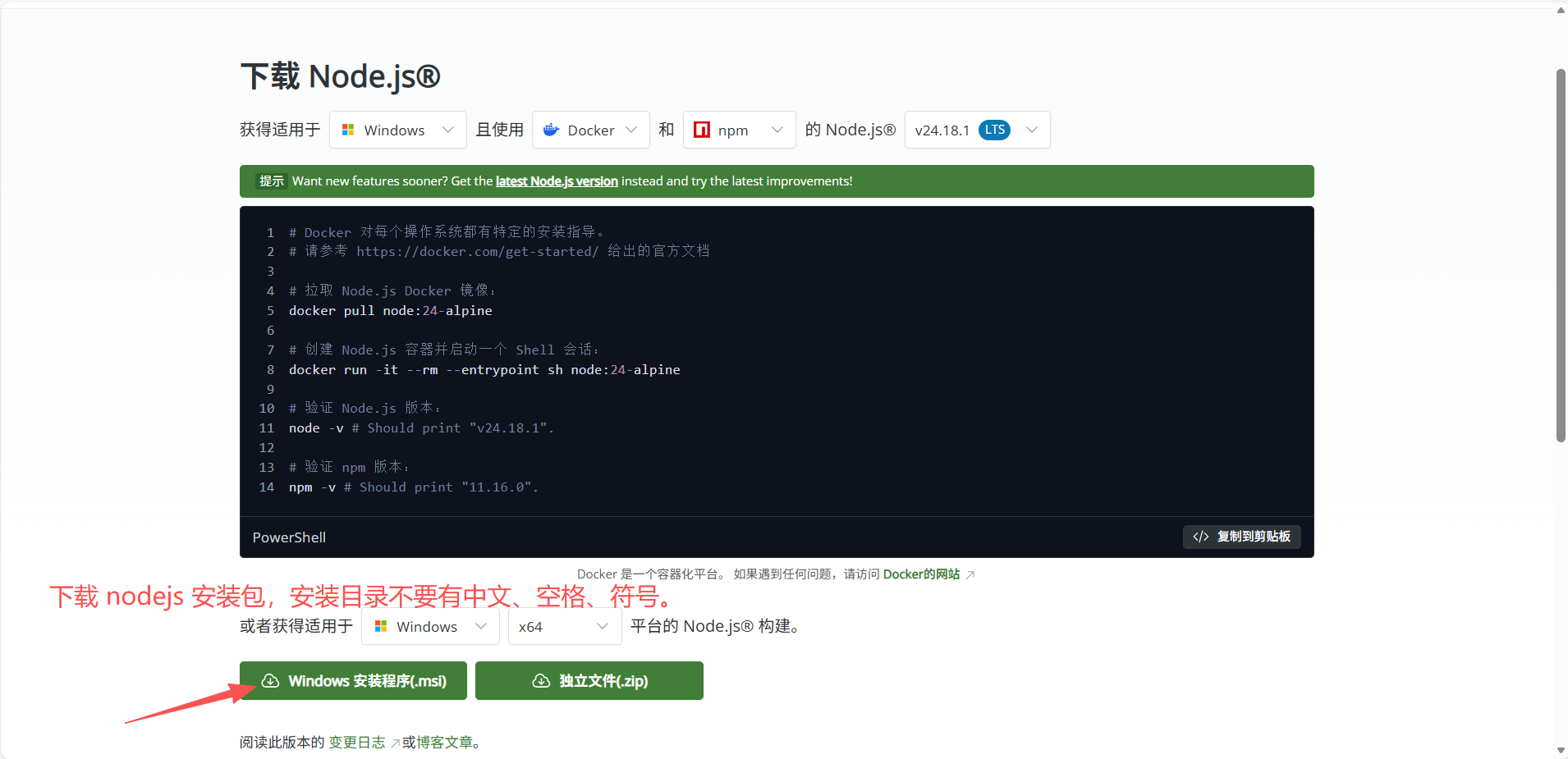Click the red npm logo icon
This screenshot has width=1568, height=759.
(x=702, y=130)
